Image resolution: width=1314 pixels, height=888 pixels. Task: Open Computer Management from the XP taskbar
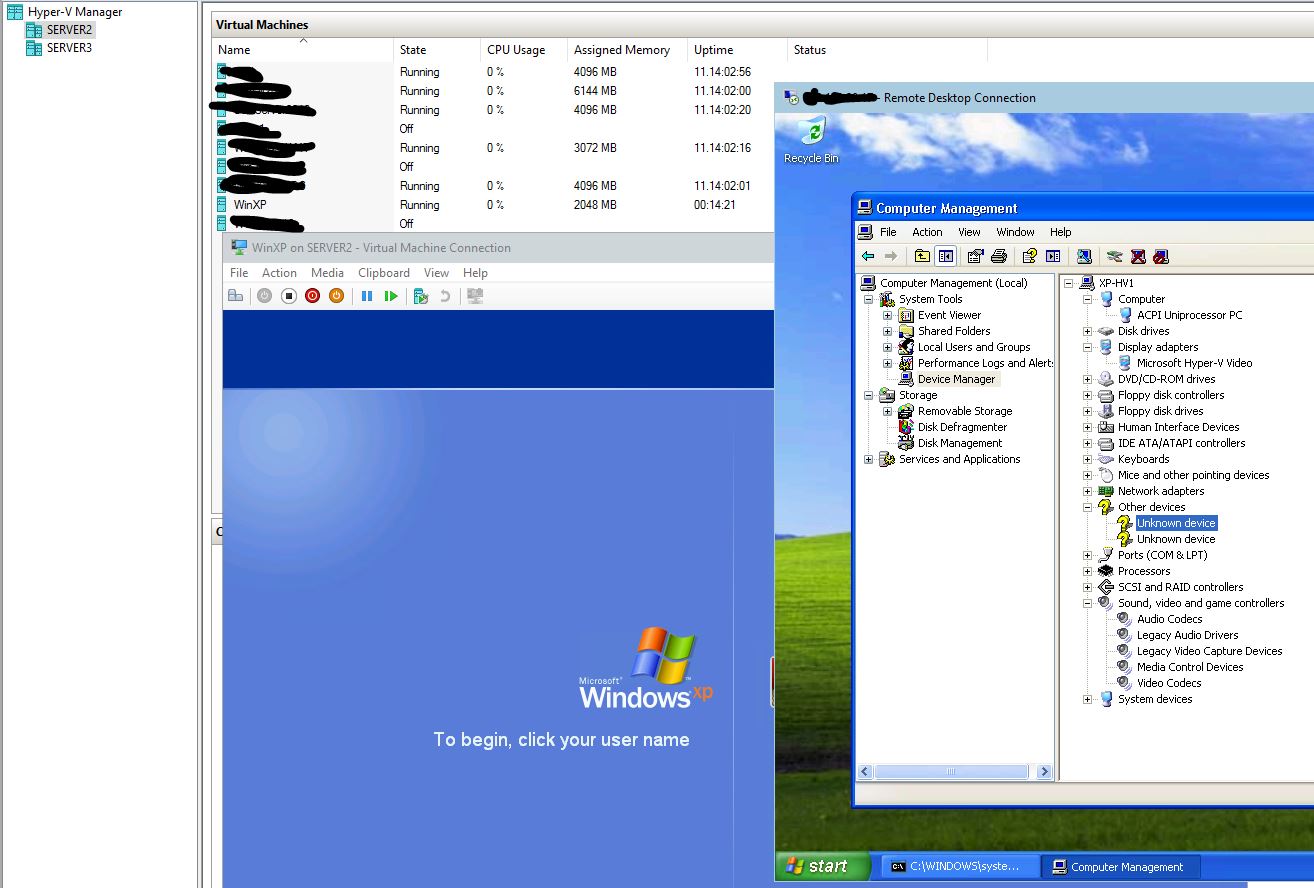pos(1120,866)
